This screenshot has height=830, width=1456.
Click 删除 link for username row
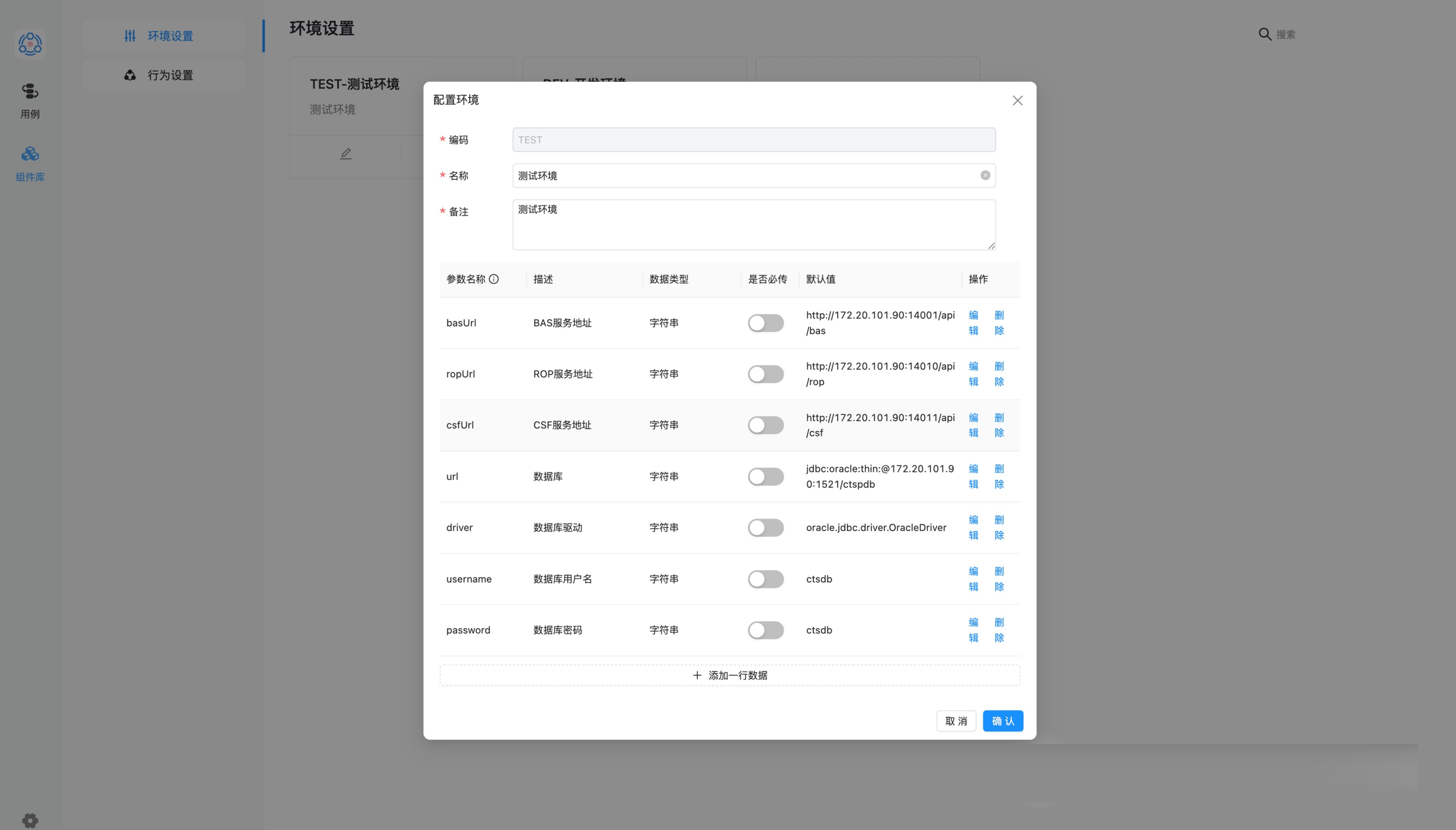(x=999, y=579)
